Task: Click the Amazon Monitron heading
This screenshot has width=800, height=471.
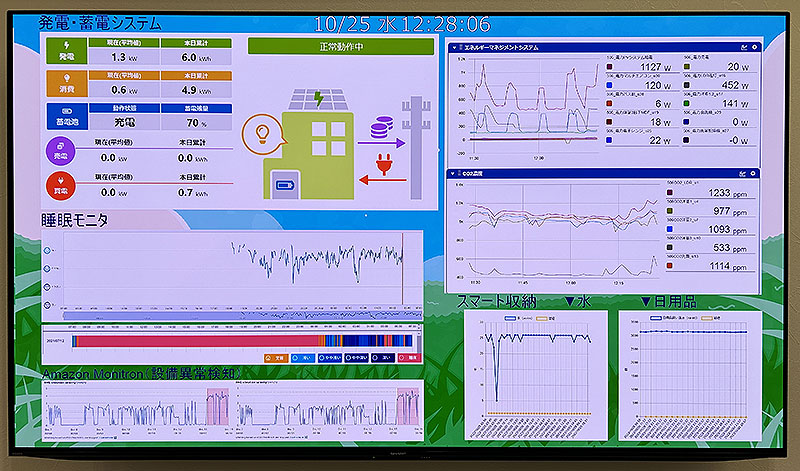Action: point(145,373)
